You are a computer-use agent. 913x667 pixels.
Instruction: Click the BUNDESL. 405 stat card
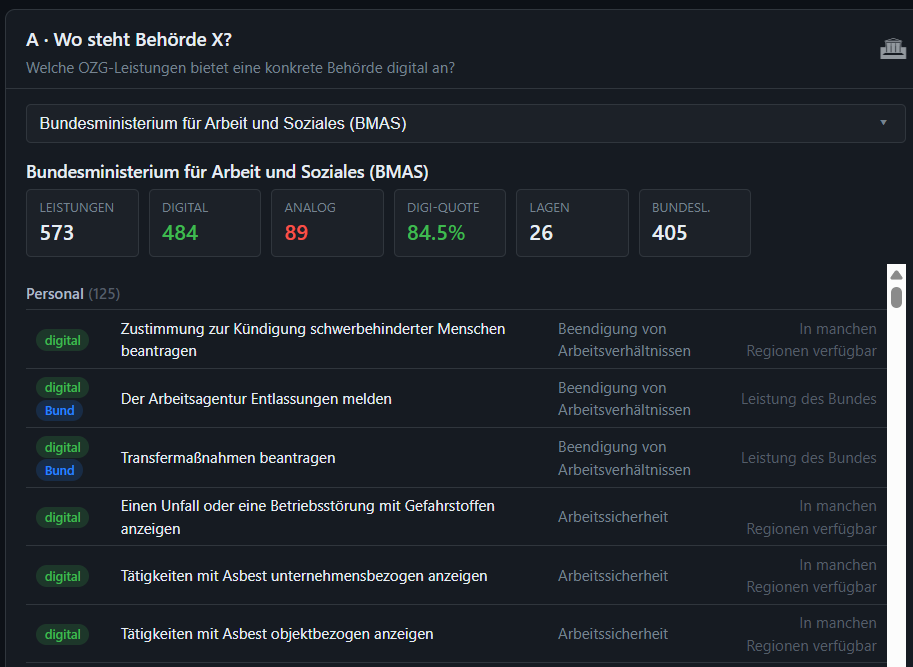pyautogui.click(x=695, y=223)
